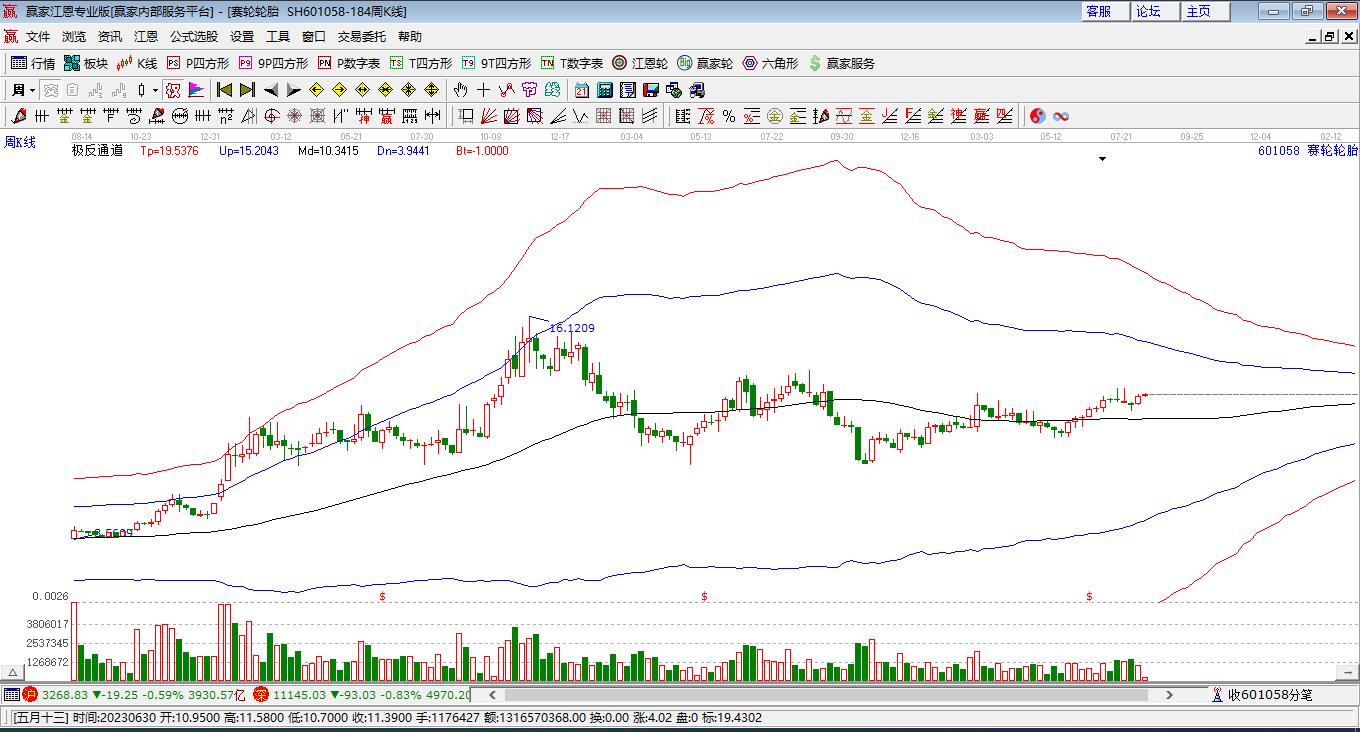Jump to first bar with skip-to-start icon
The image size is (1360, 732).
tap(225, 90)
